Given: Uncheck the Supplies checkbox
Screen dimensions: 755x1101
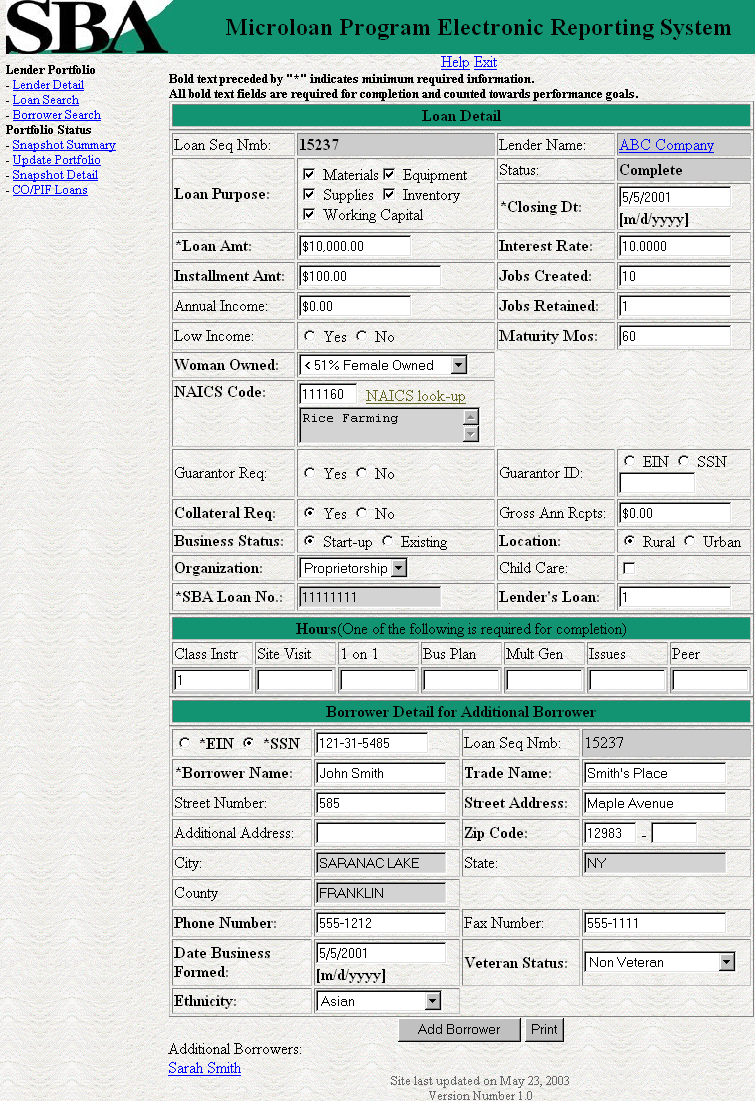Looking at the screenshot, I should [309, 194].
